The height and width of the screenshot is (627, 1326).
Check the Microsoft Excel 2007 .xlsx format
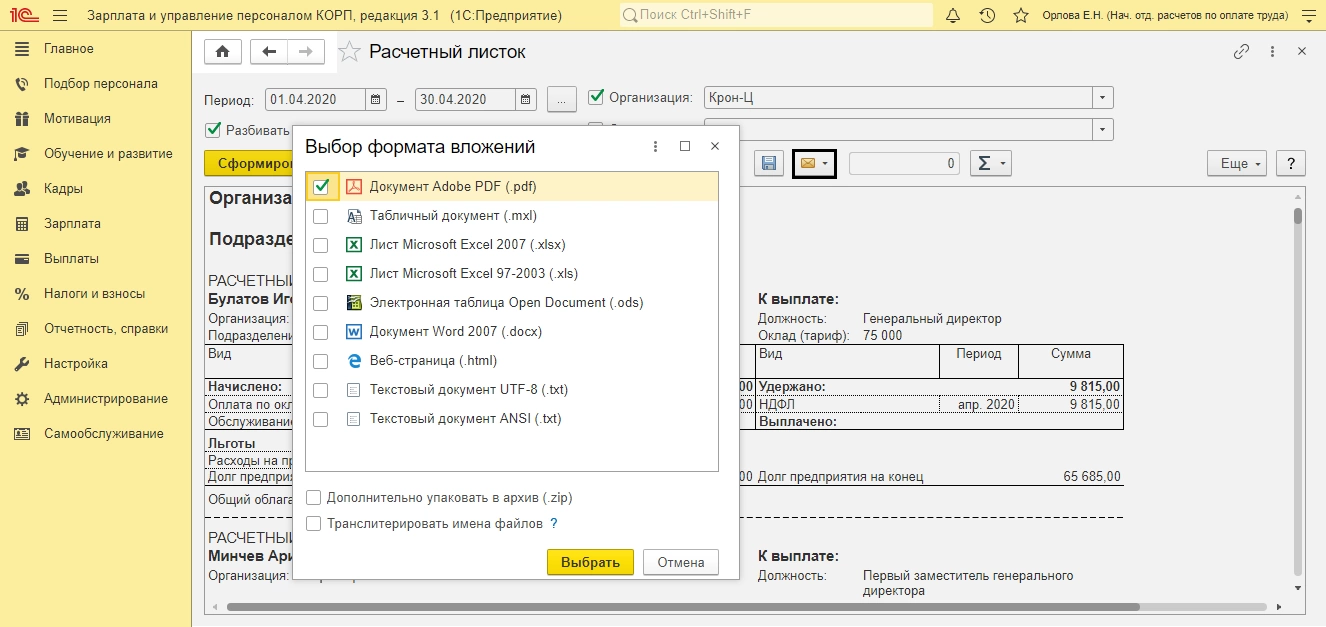tap(321, 245)
